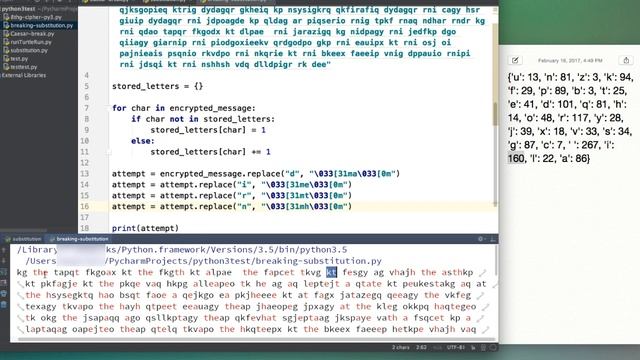Click the lock icon in status bar
The image size is (640, 360).
[x=473, y=348]
